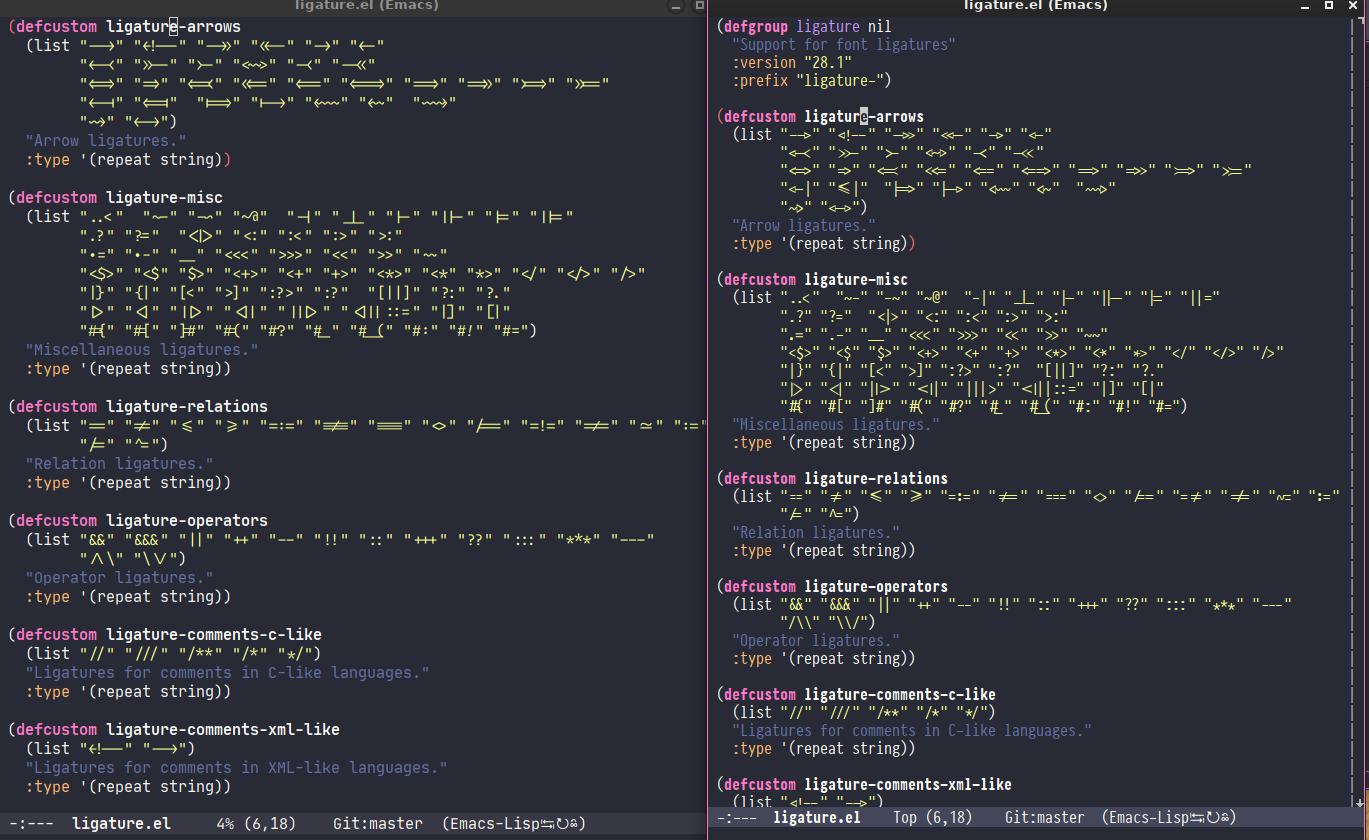Click the left window title 'ligature.el (Emacs)'
The height and width of the screenshot is (840, 1369).
click(366, 6)
